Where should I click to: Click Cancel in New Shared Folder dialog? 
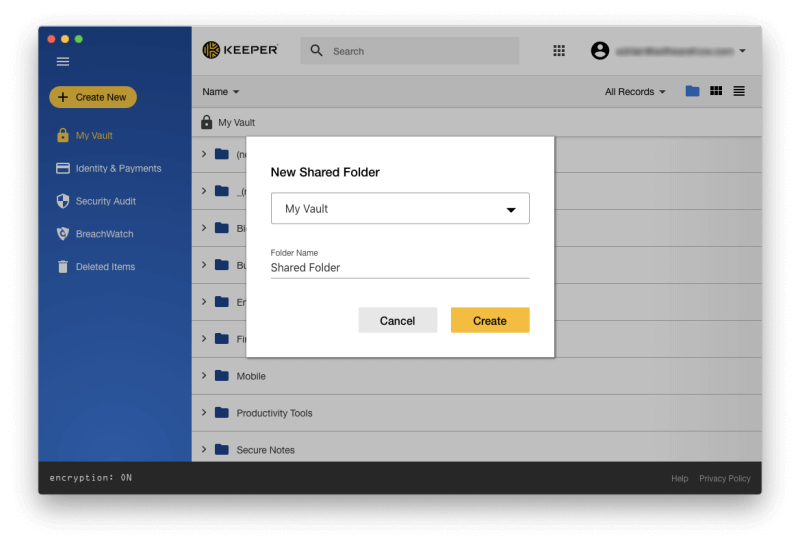pos(397,320)
